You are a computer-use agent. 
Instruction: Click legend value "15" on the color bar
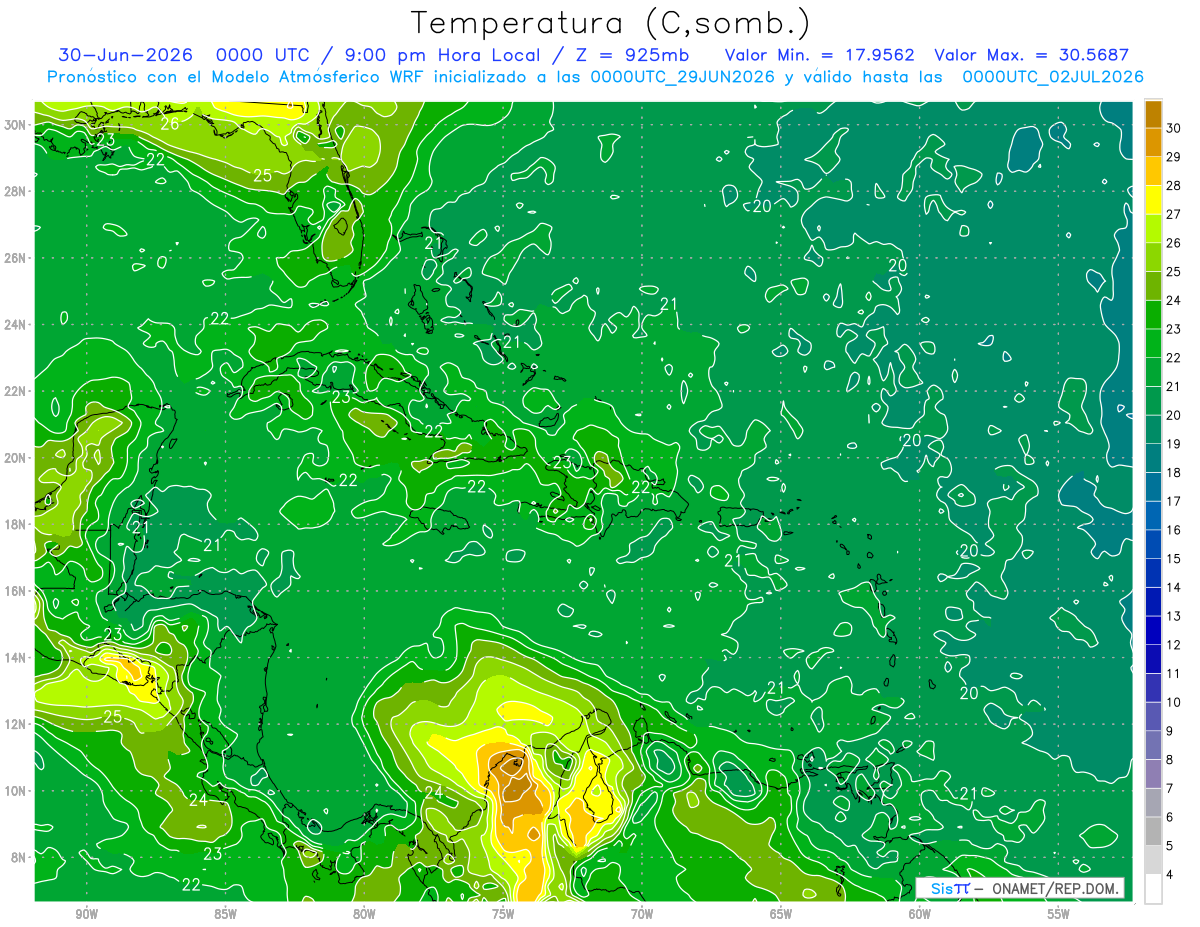pyautogui.click(x=1174, y=559)
